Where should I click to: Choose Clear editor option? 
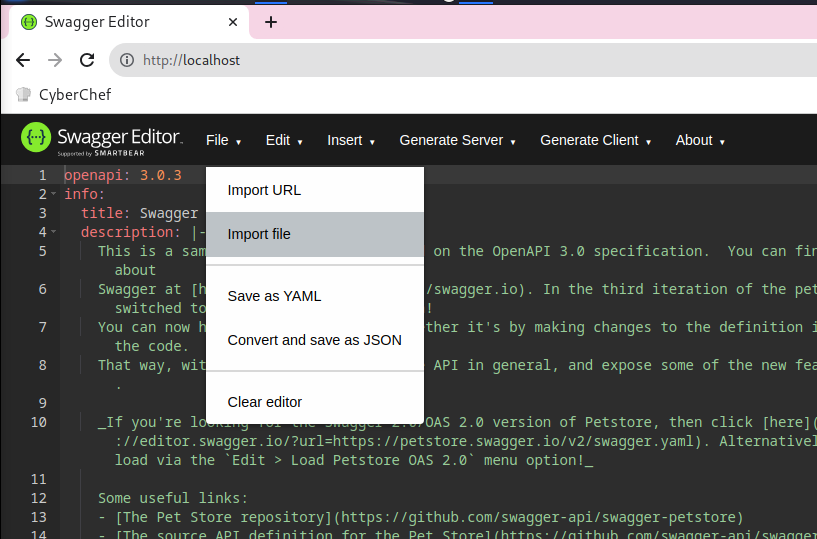315,402
